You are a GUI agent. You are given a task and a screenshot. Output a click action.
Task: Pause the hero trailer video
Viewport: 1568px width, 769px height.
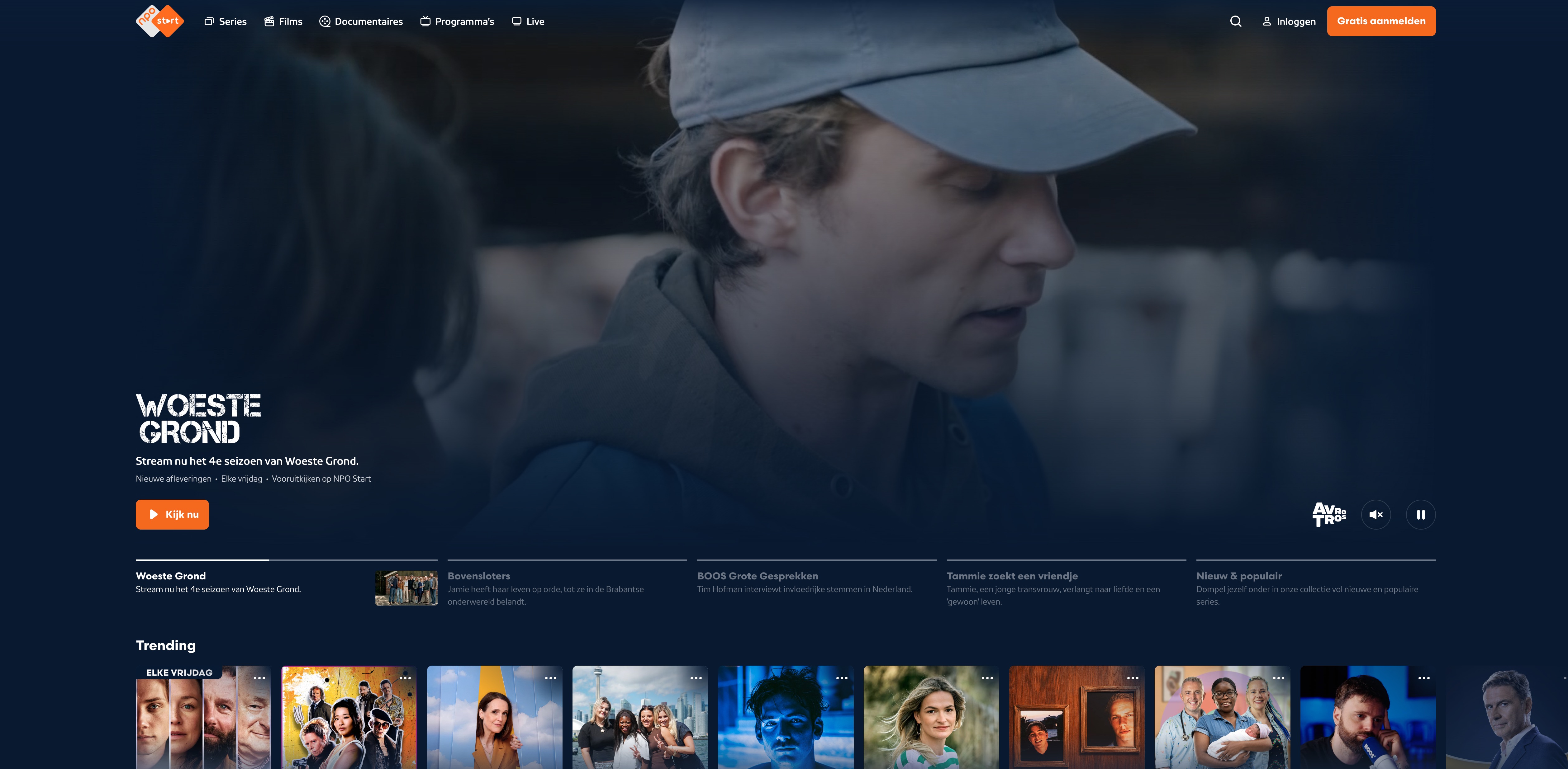click(x=1421, y=515)
